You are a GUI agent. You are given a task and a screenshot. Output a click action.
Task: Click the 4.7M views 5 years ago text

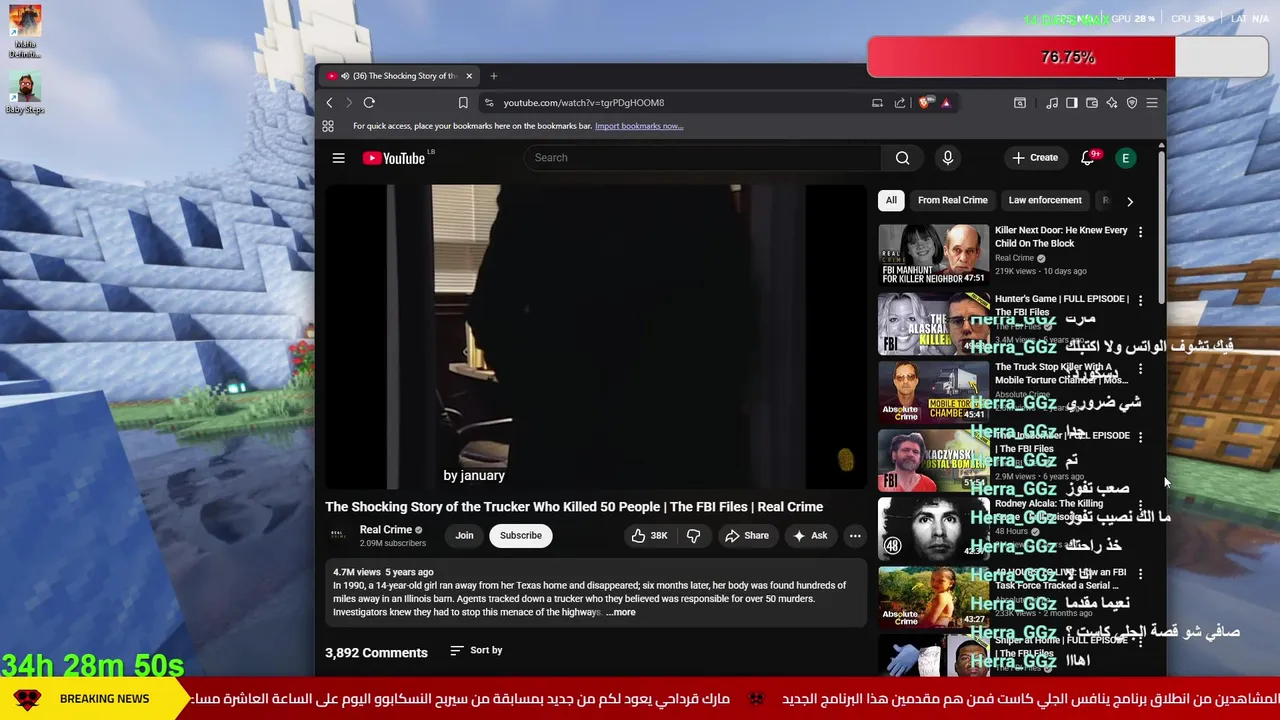[383, 572]
